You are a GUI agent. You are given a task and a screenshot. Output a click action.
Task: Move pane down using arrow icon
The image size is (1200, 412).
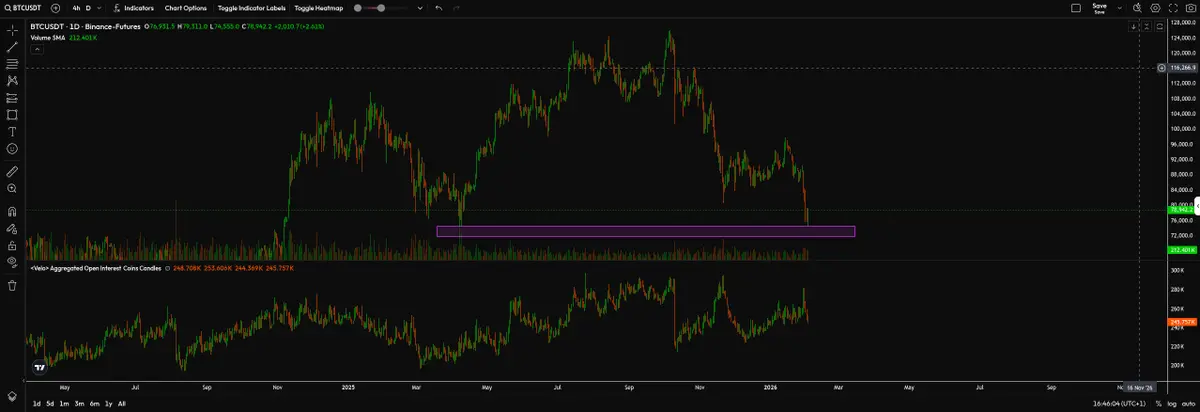tap(1134, 28)
